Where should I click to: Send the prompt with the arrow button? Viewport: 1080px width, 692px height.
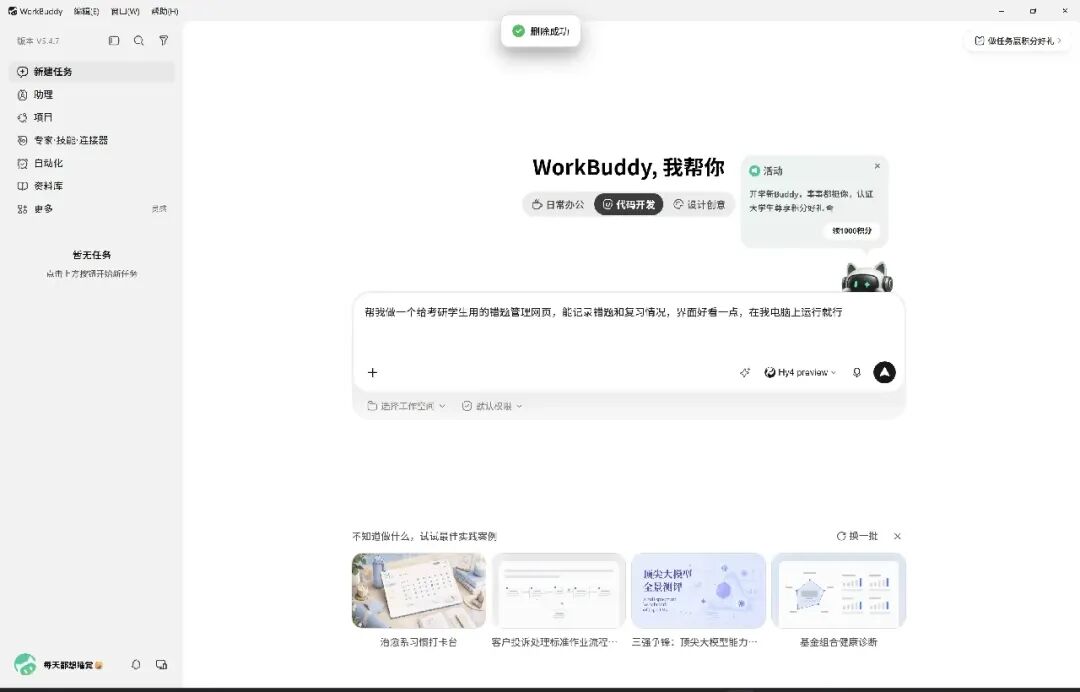(x=884, y=373)
